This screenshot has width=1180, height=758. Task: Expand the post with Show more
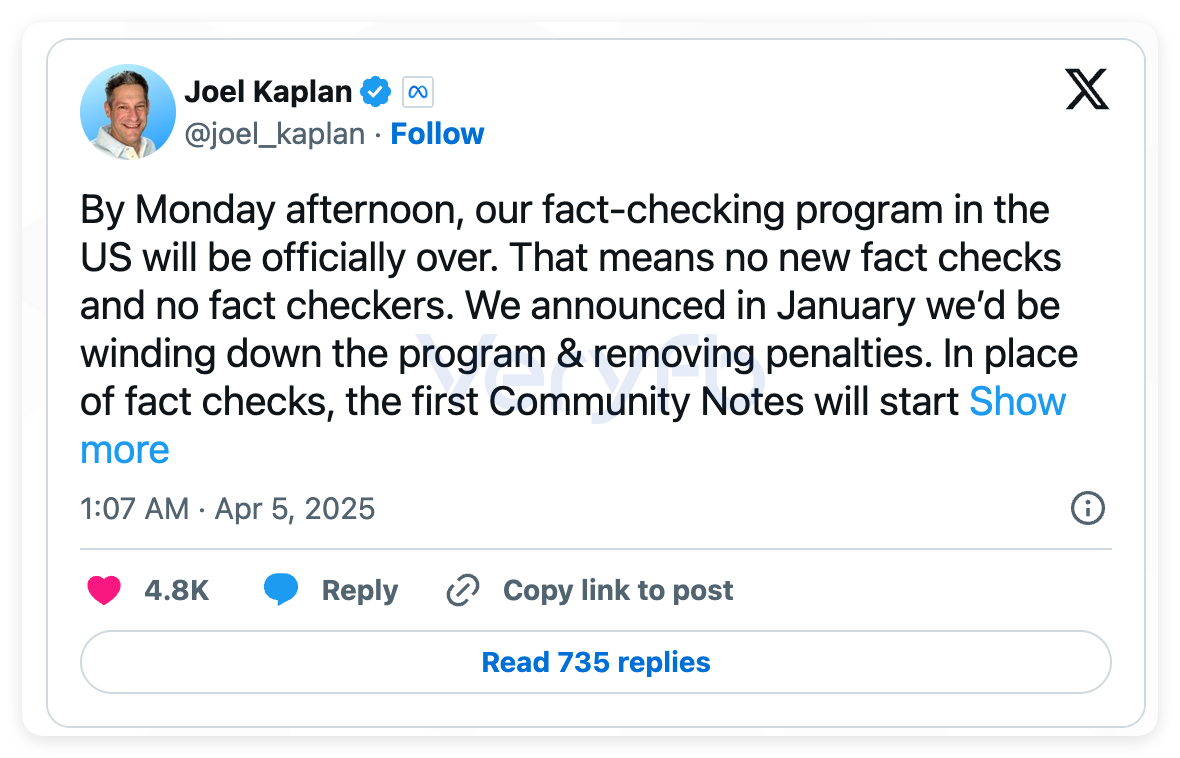(x=1017, y=402)
